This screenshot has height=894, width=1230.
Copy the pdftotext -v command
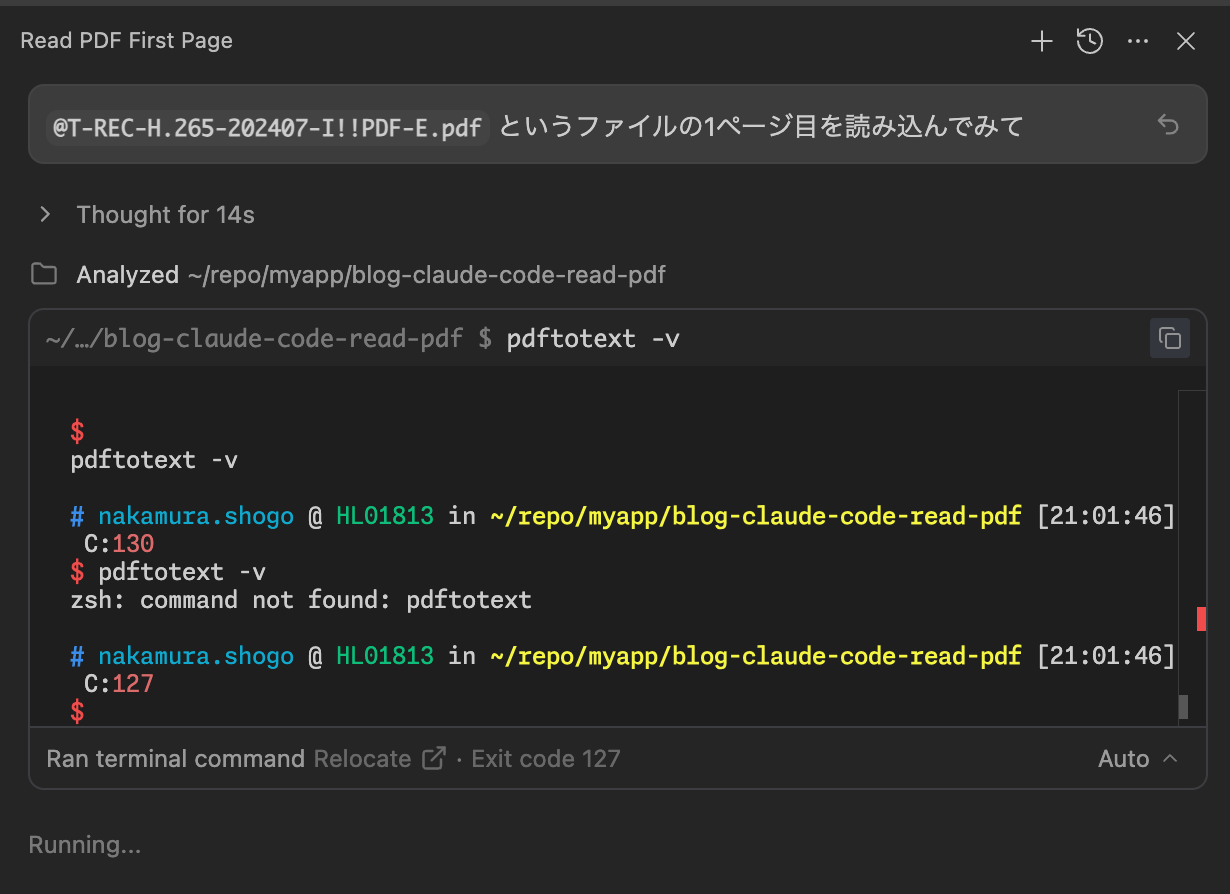pyautogui.click(x=1169, y=338)
